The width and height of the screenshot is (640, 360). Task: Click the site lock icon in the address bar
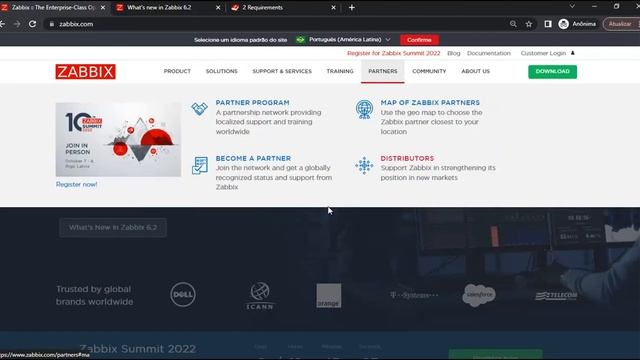tap(51, 24)
